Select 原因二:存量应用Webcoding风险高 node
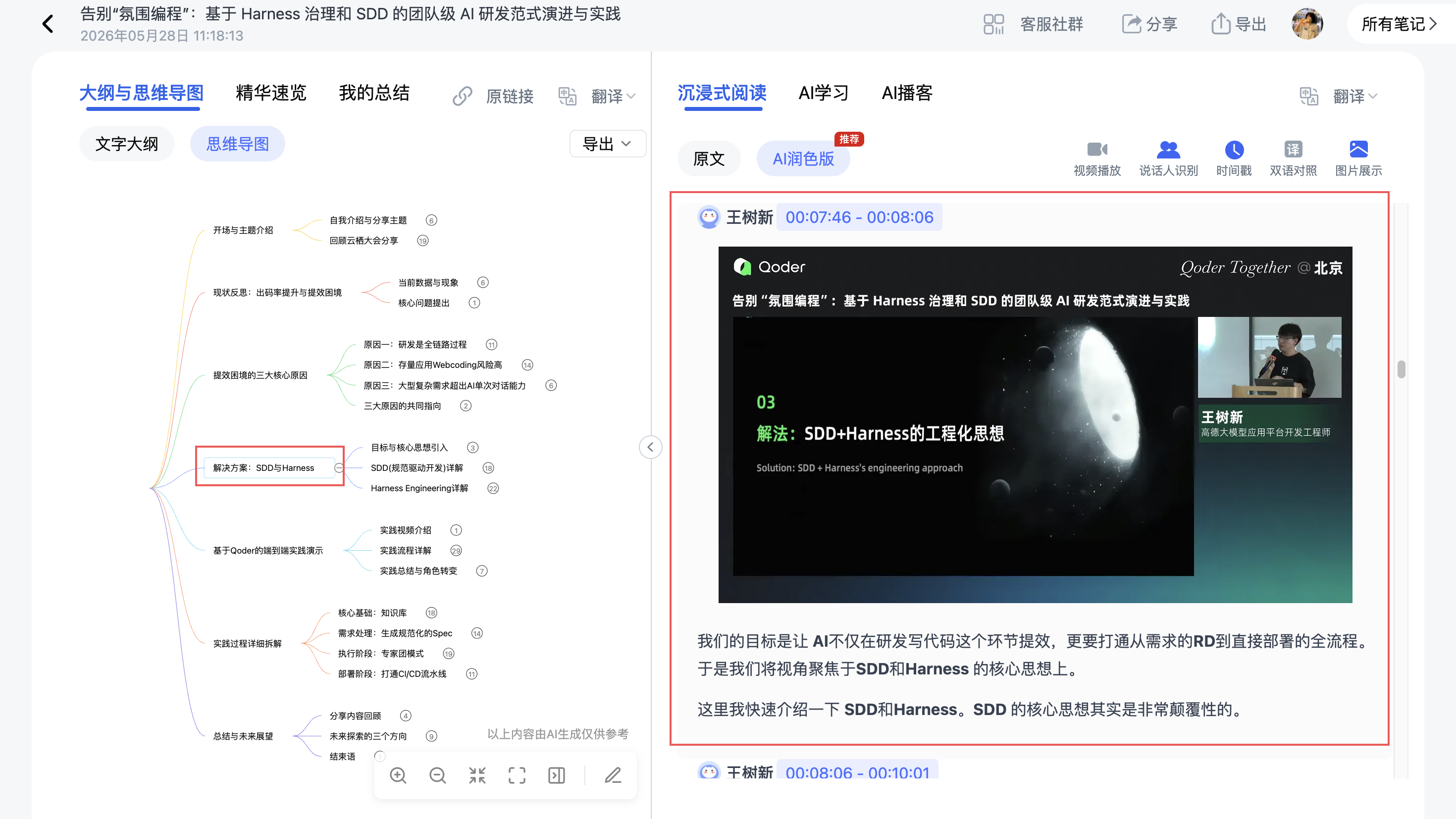The image size is (1456, 819). (433, 365)
